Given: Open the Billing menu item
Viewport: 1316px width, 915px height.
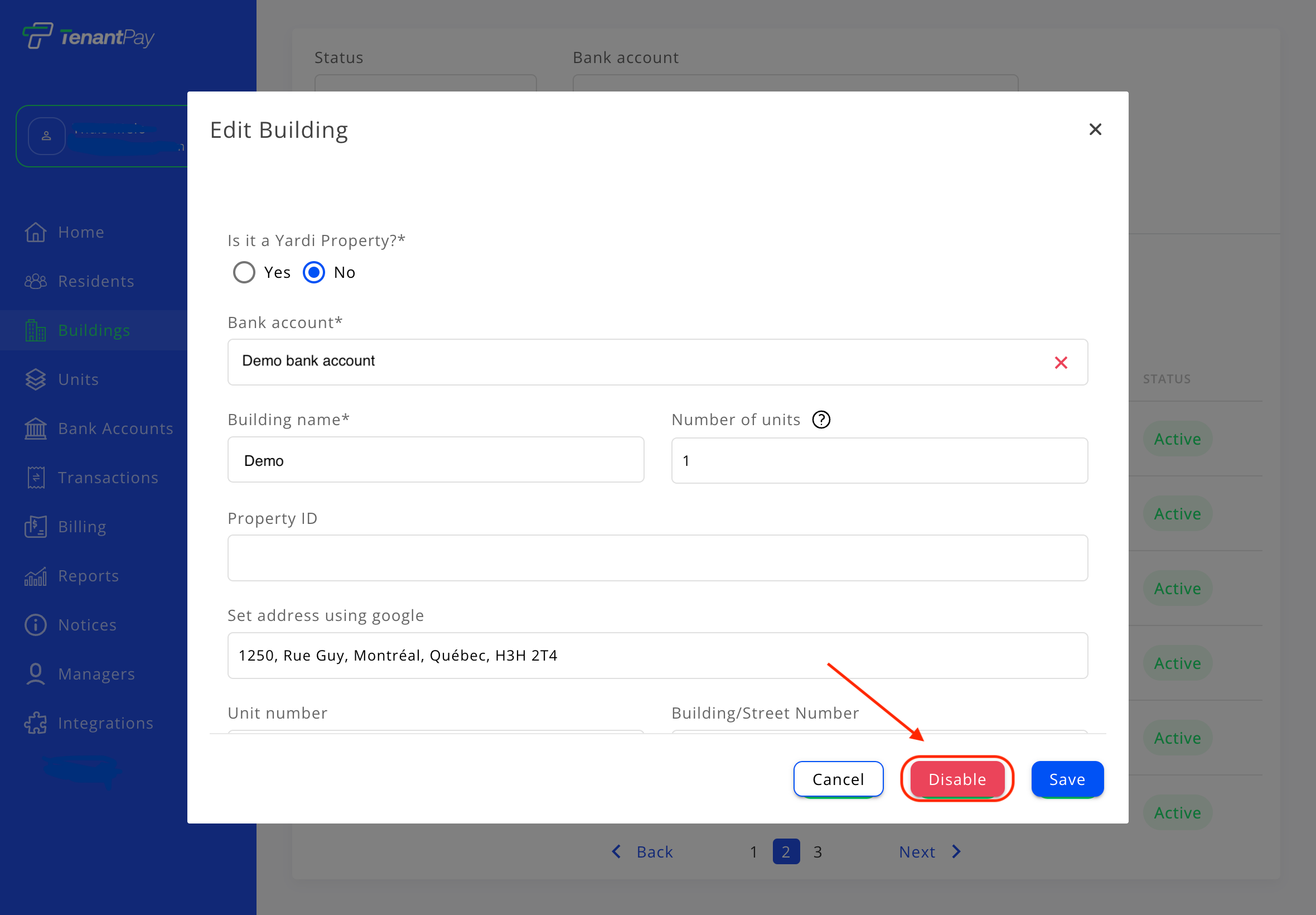Looking at the screenshot, I should coord(82,527).
